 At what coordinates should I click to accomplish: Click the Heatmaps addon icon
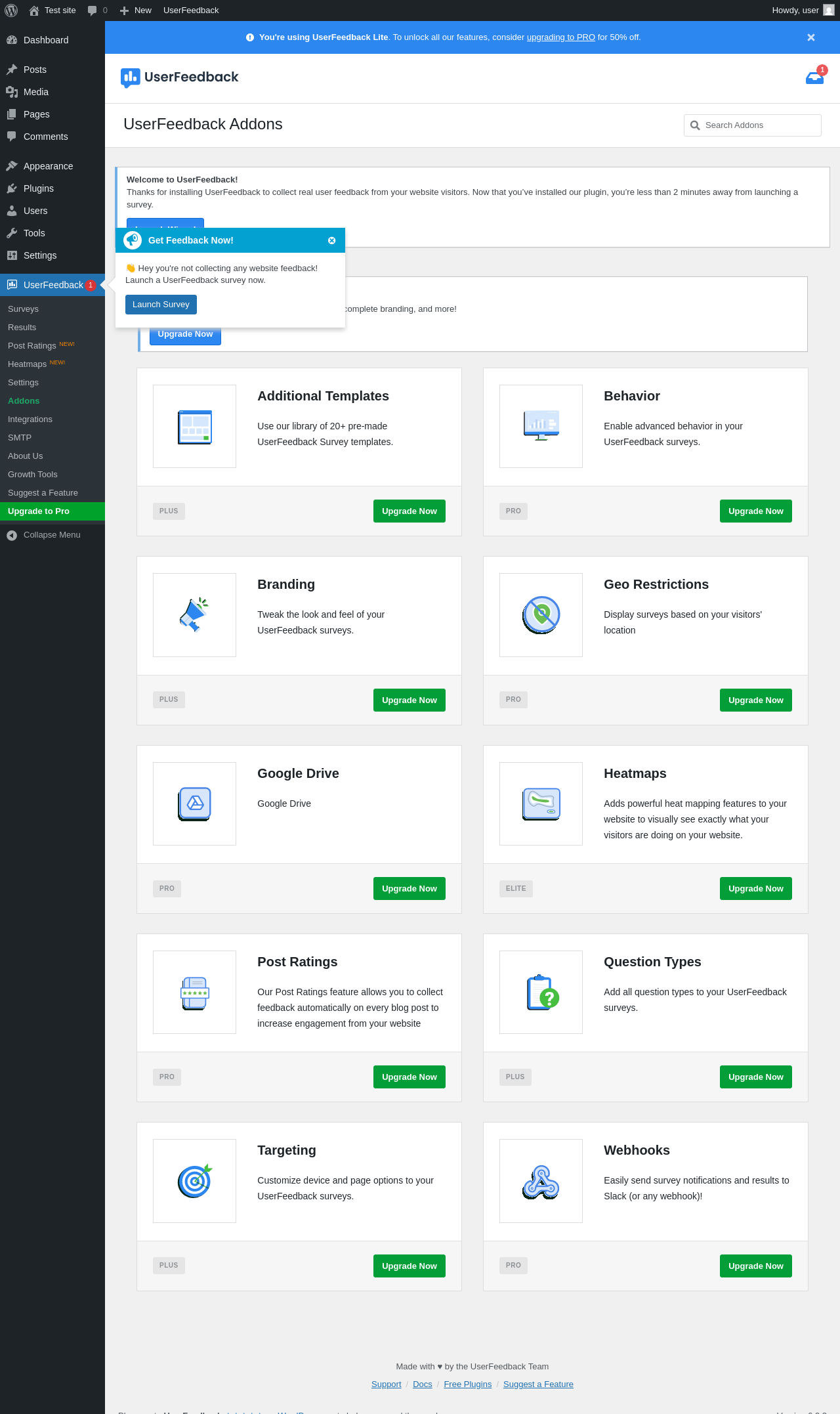[x=541, y=803]
